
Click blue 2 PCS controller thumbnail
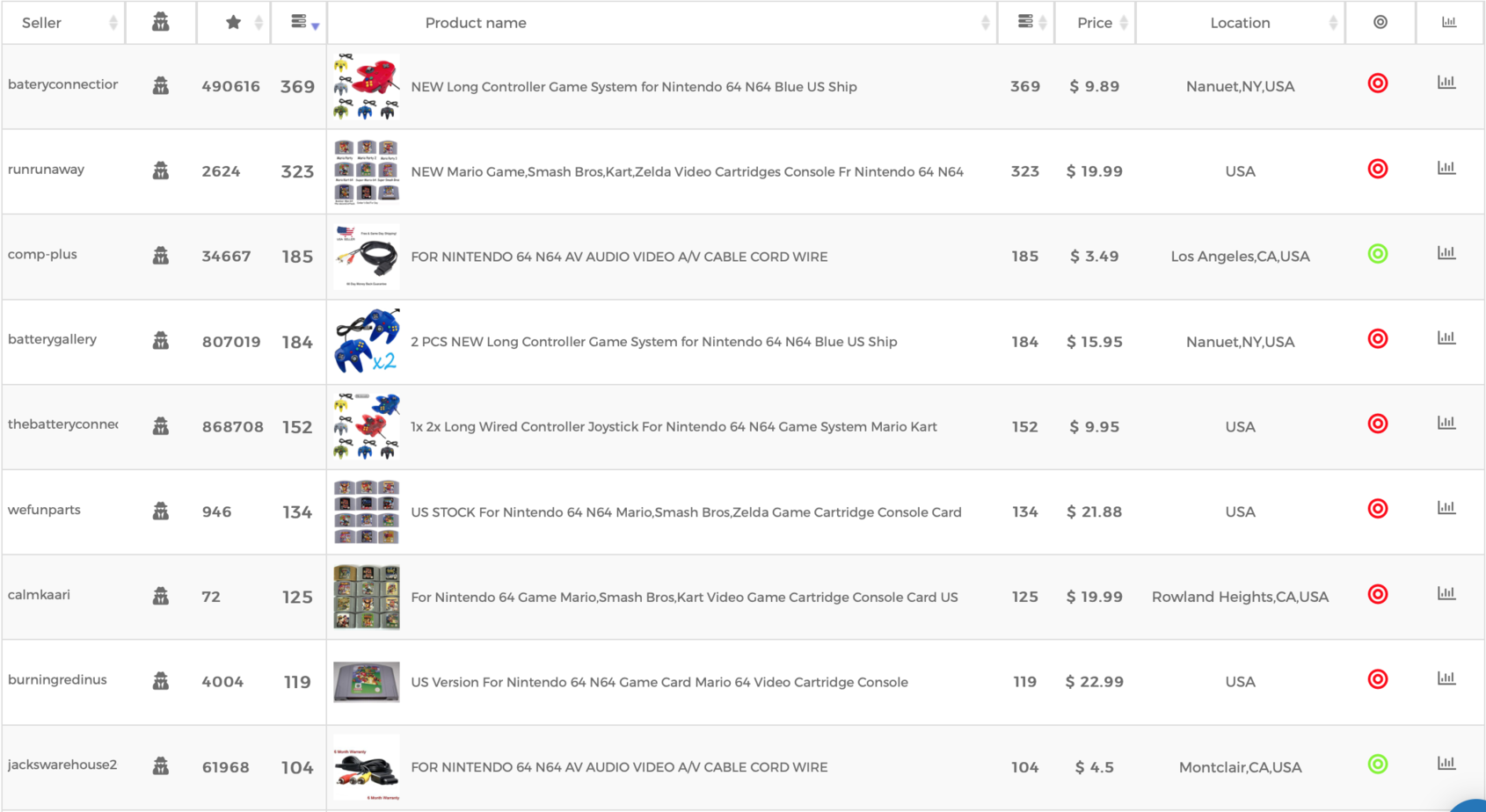tap(367, 341)
